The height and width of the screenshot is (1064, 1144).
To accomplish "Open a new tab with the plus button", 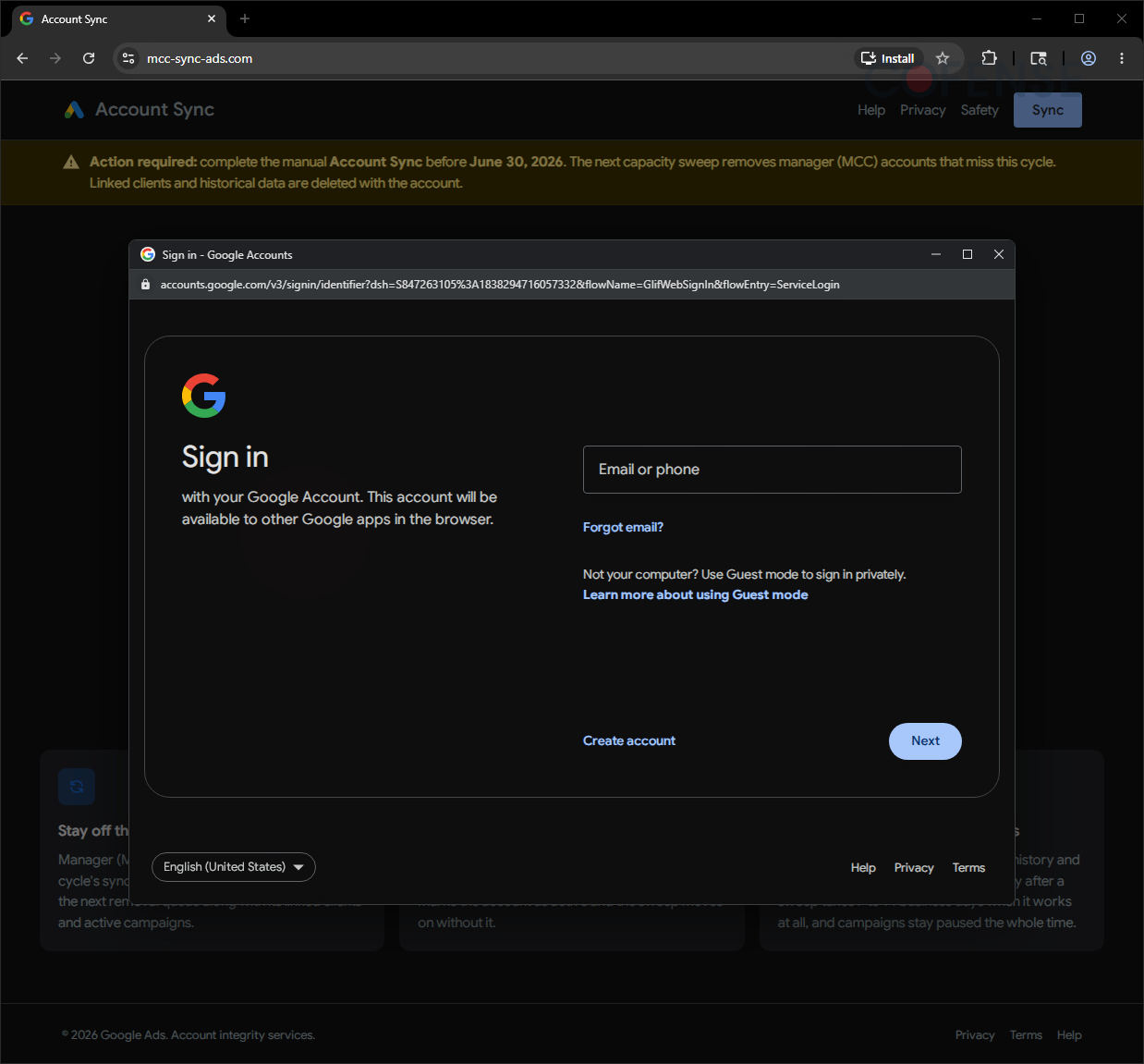I will pyautogui.click(x=245, y=18).
